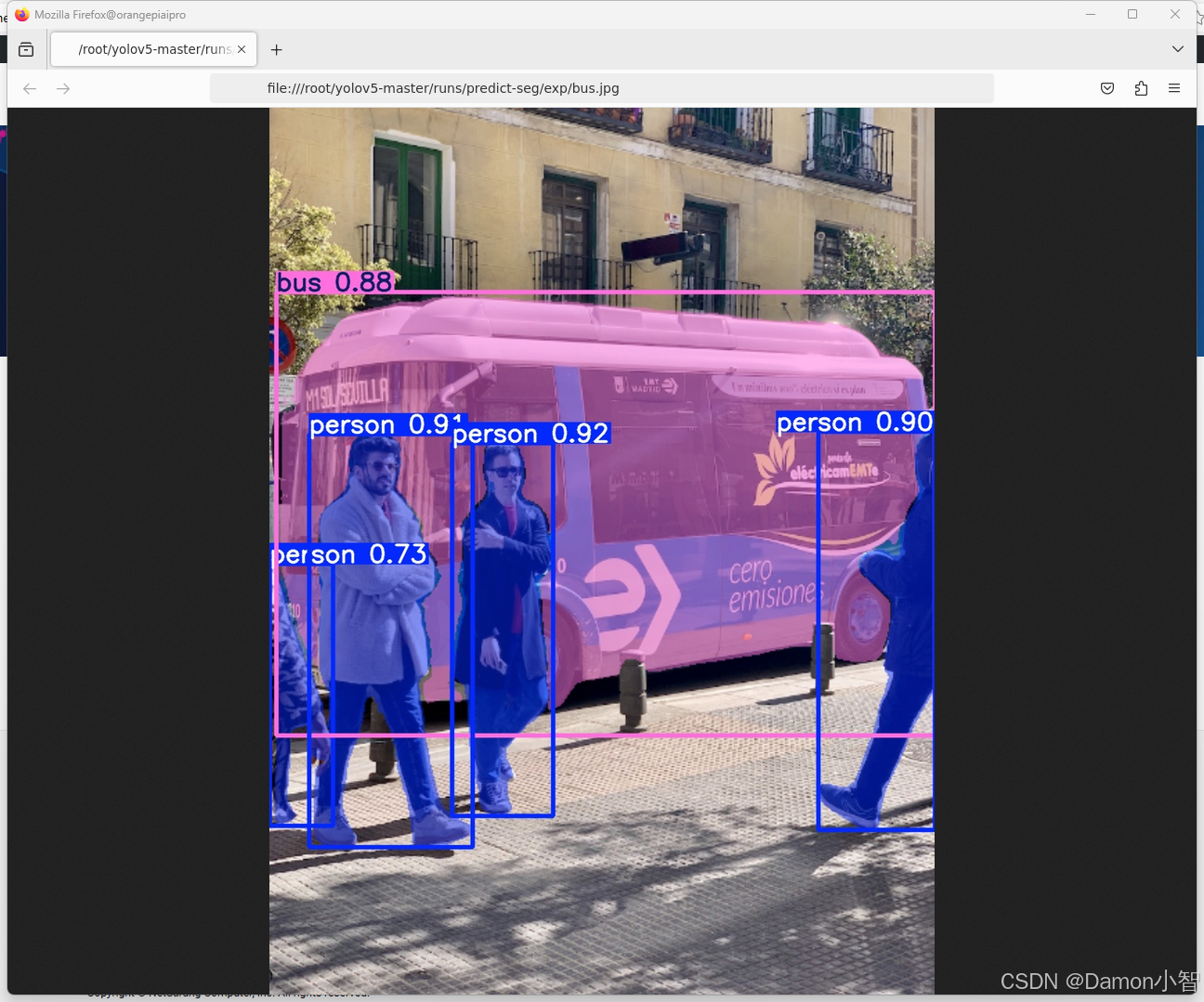Click the displayed bus.jpg image
This screenshot has width=1204, height=1002.
click(602, 551)
